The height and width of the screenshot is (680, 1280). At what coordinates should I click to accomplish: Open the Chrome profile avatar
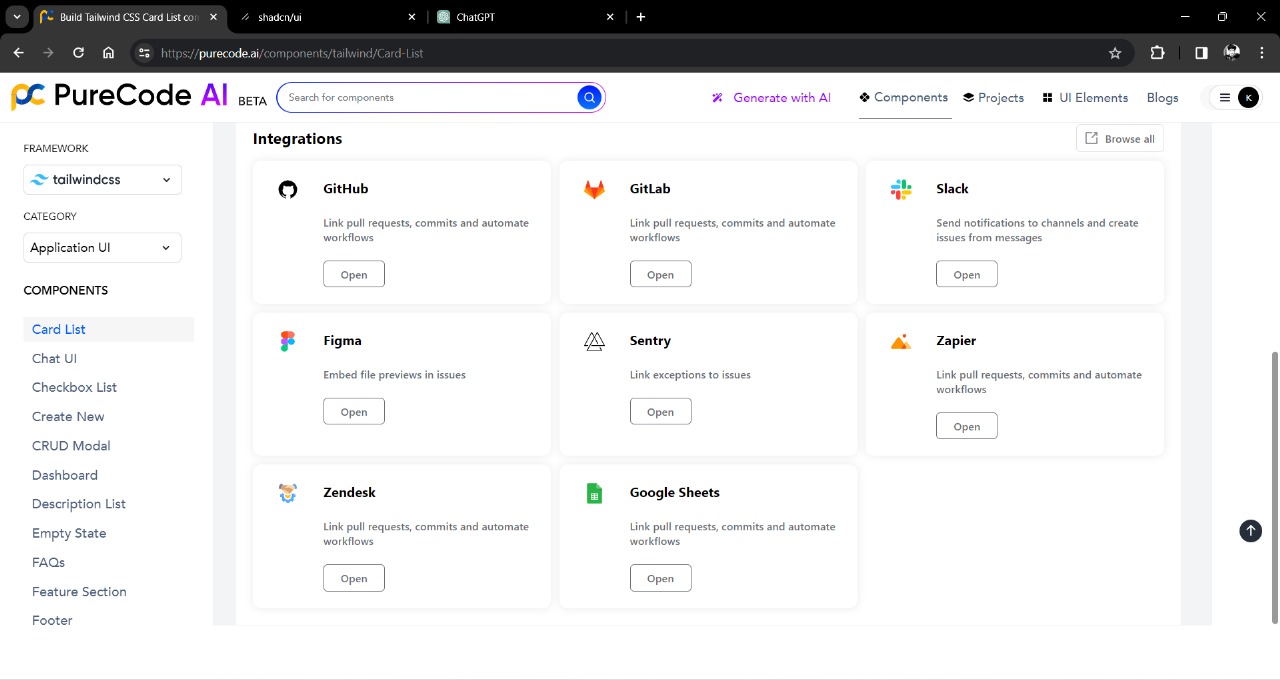point(1232,53)
